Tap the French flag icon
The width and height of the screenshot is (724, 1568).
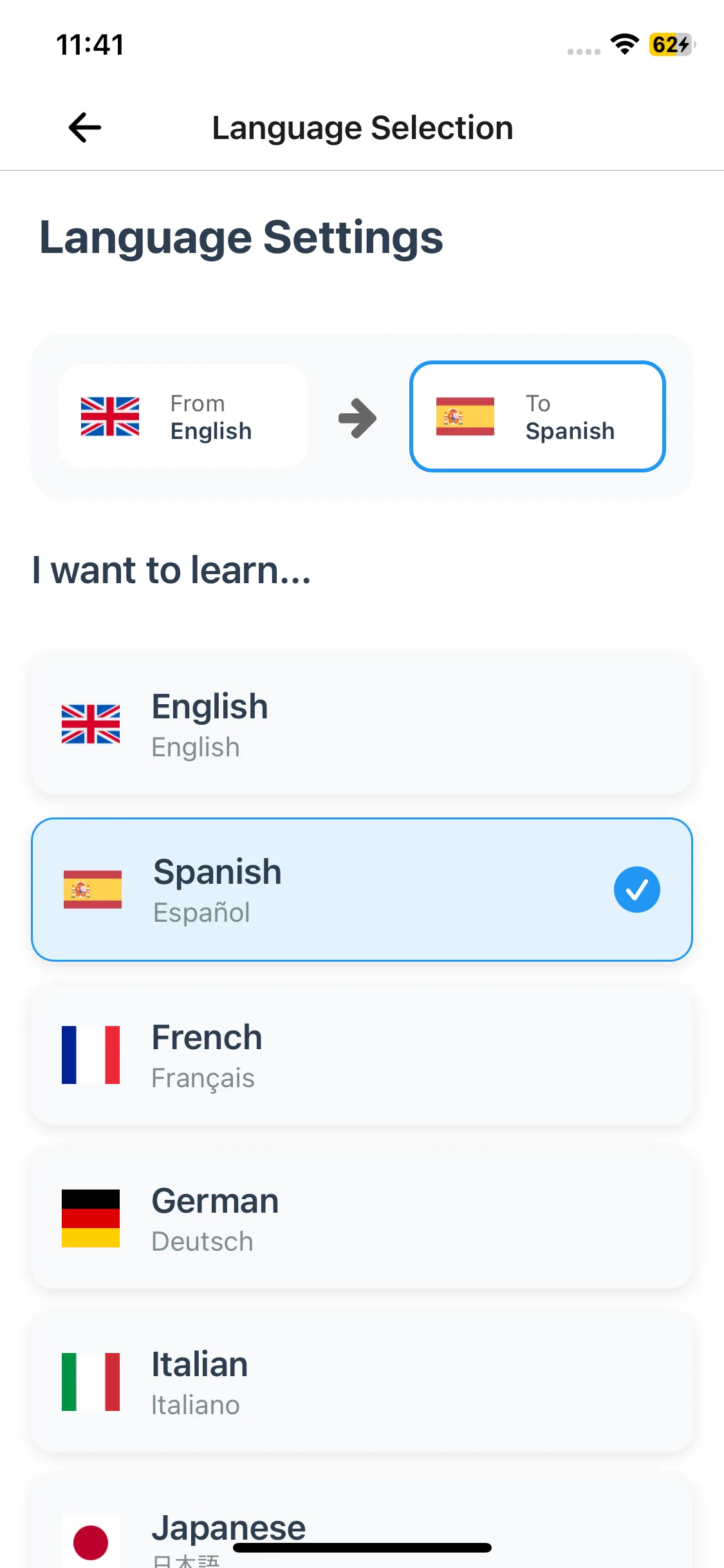coord(91,1055)
